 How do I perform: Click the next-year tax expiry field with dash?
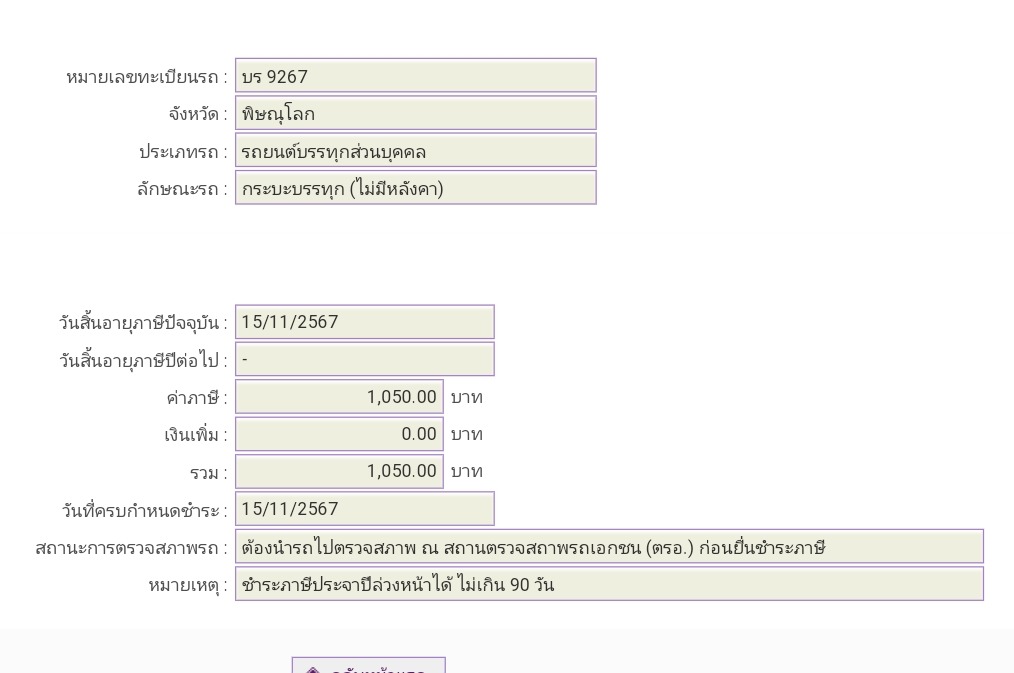(365, 359)
